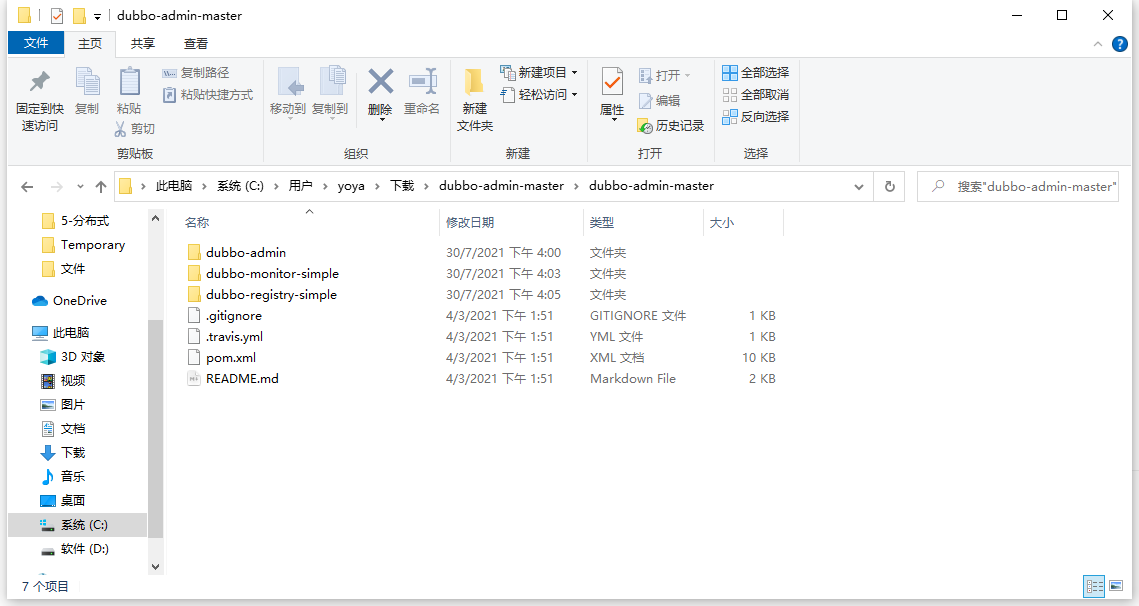Switch to Large icons view in status bar

click(1116, 586)
